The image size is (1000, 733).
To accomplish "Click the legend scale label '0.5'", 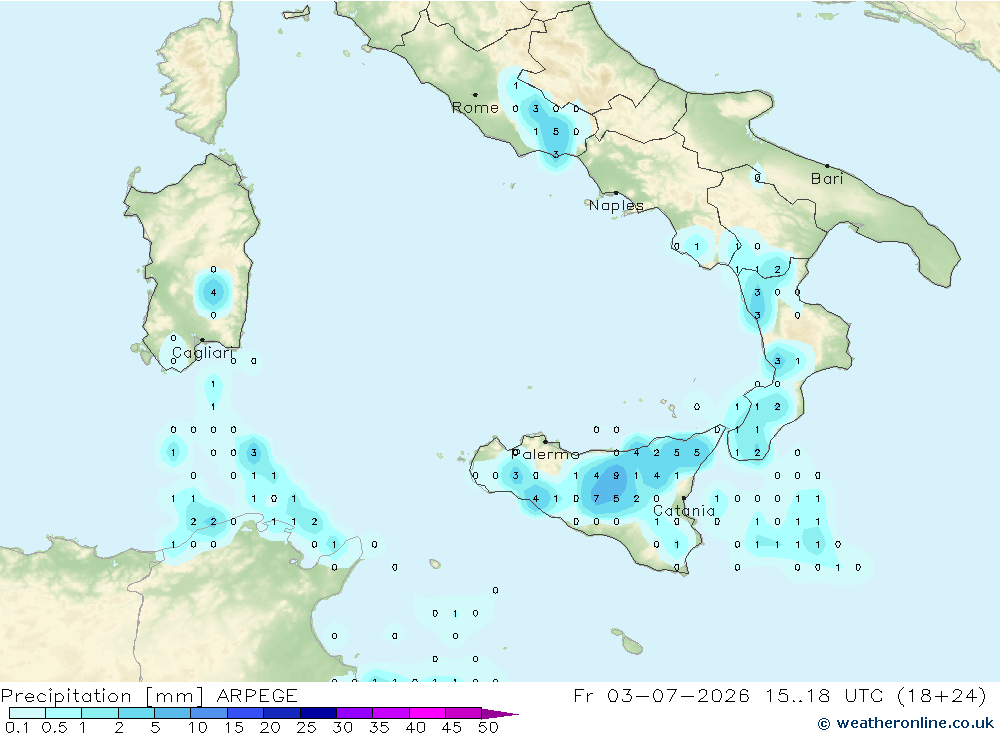I will tap(54, 727).
